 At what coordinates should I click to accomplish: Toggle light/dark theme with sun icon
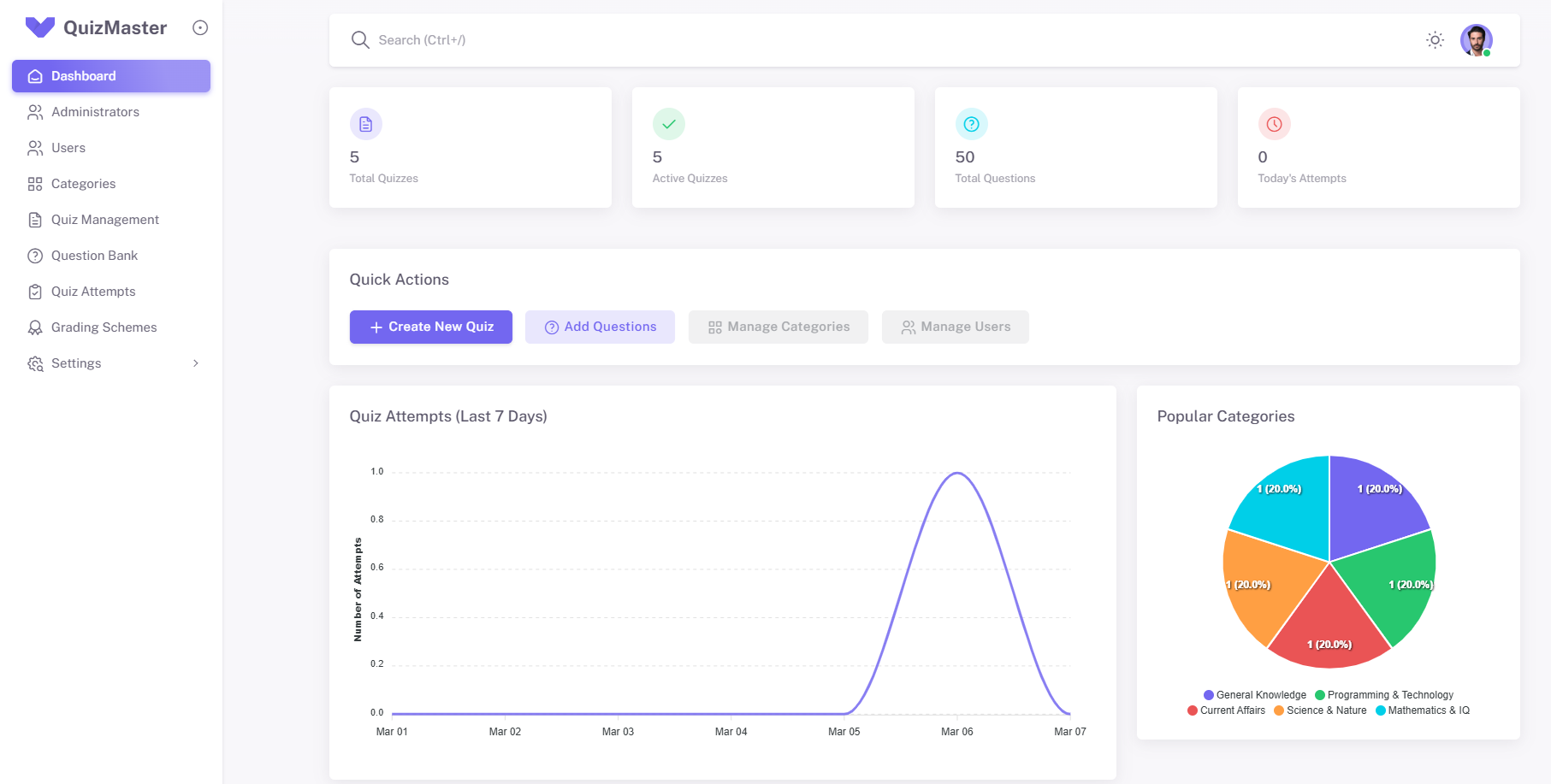1436,40
